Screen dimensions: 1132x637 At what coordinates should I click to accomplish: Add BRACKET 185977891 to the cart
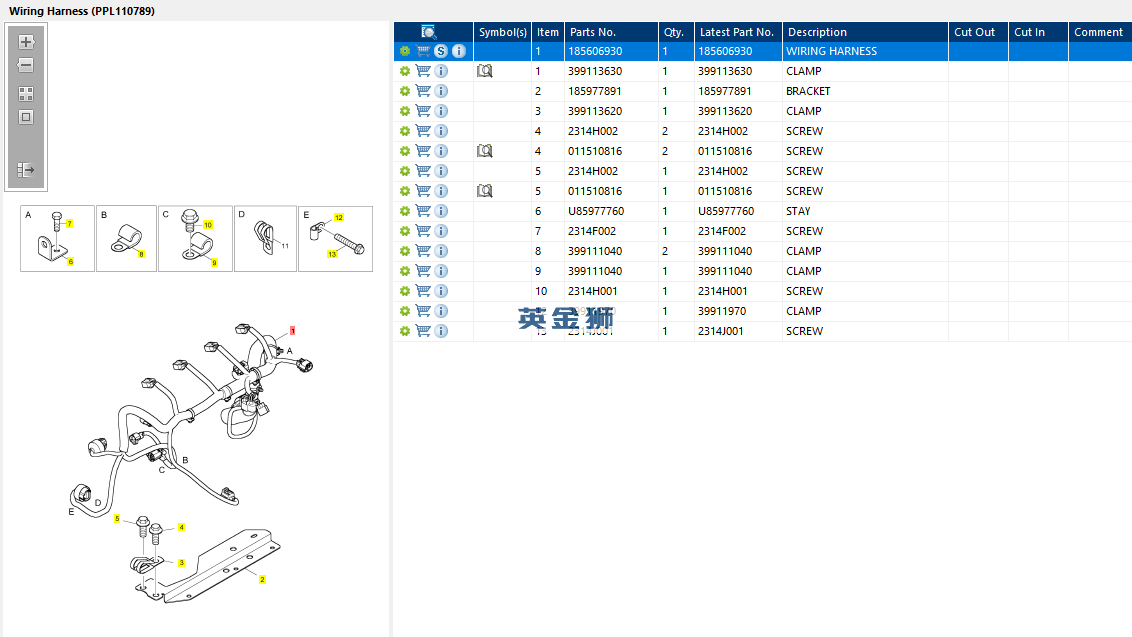[423, 91]
